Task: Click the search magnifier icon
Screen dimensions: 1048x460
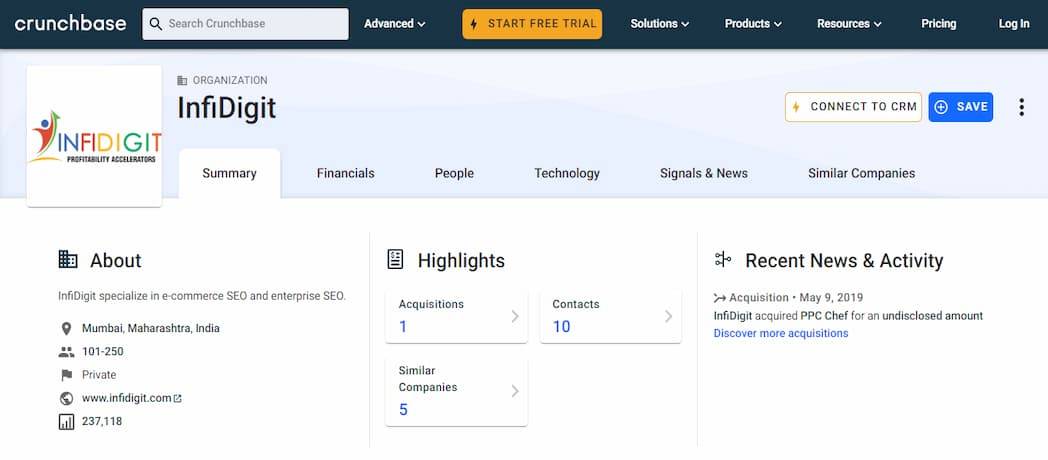Action: pos(156,24)
